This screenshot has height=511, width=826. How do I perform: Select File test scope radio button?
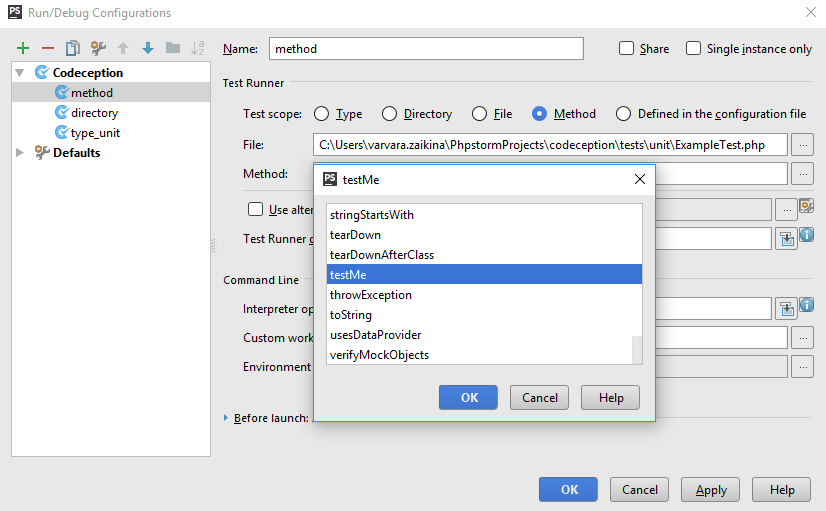click(479, 114)
